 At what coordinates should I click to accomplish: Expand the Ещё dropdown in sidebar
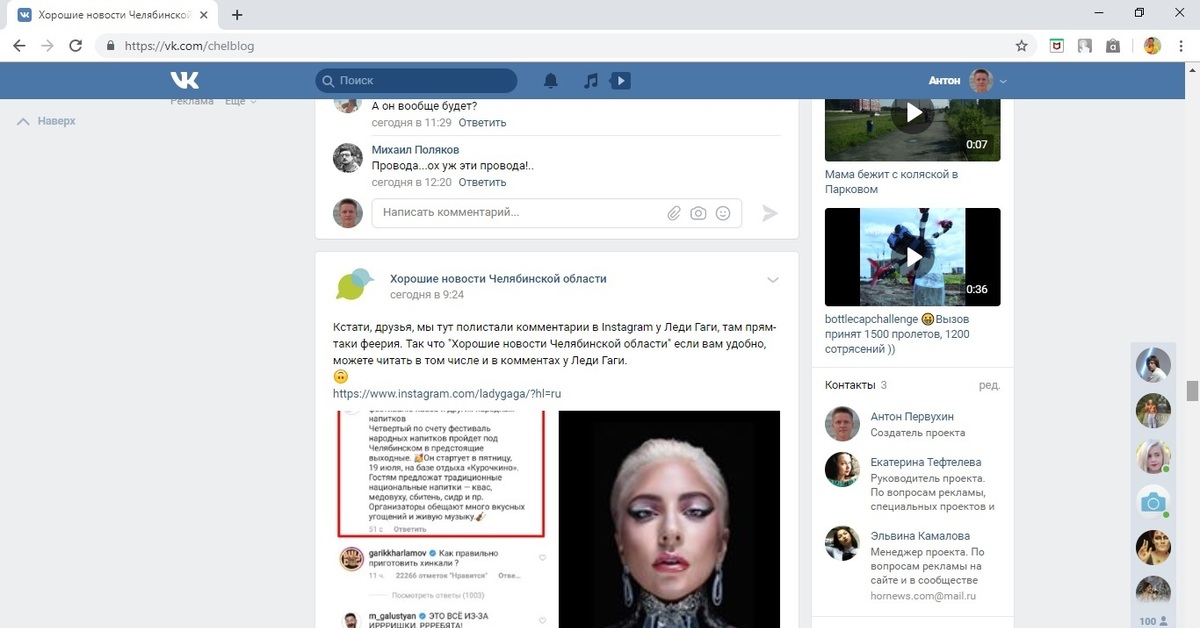pos(240,101)
